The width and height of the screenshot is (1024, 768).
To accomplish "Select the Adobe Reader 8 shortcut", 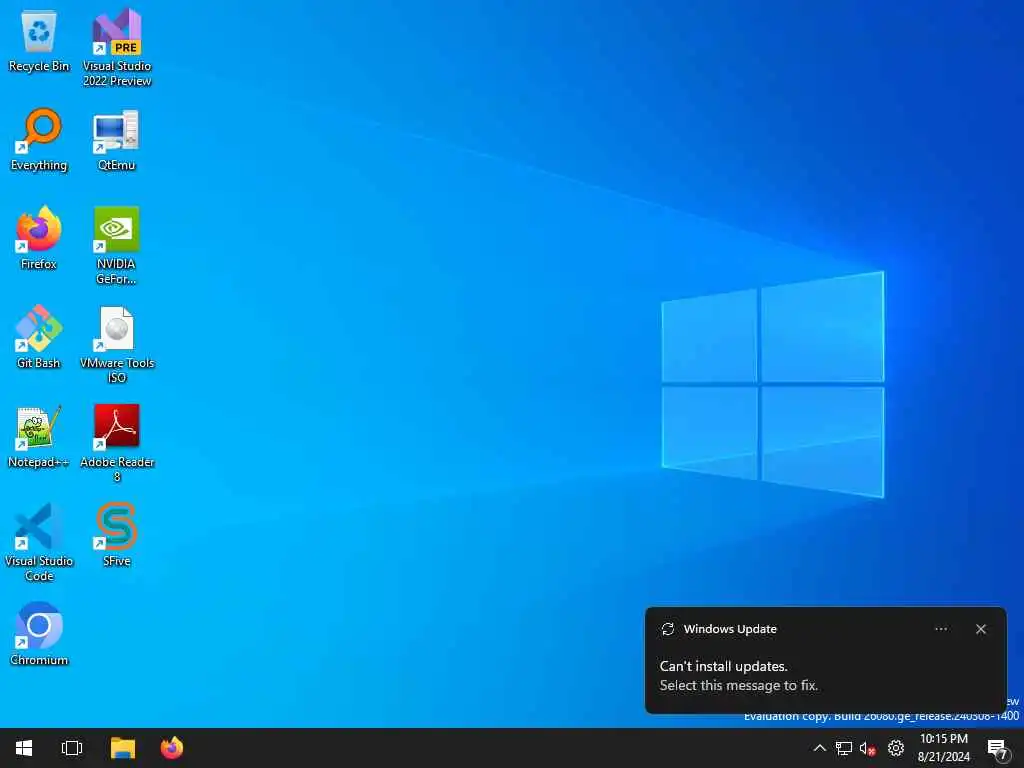I will [117, 444].
